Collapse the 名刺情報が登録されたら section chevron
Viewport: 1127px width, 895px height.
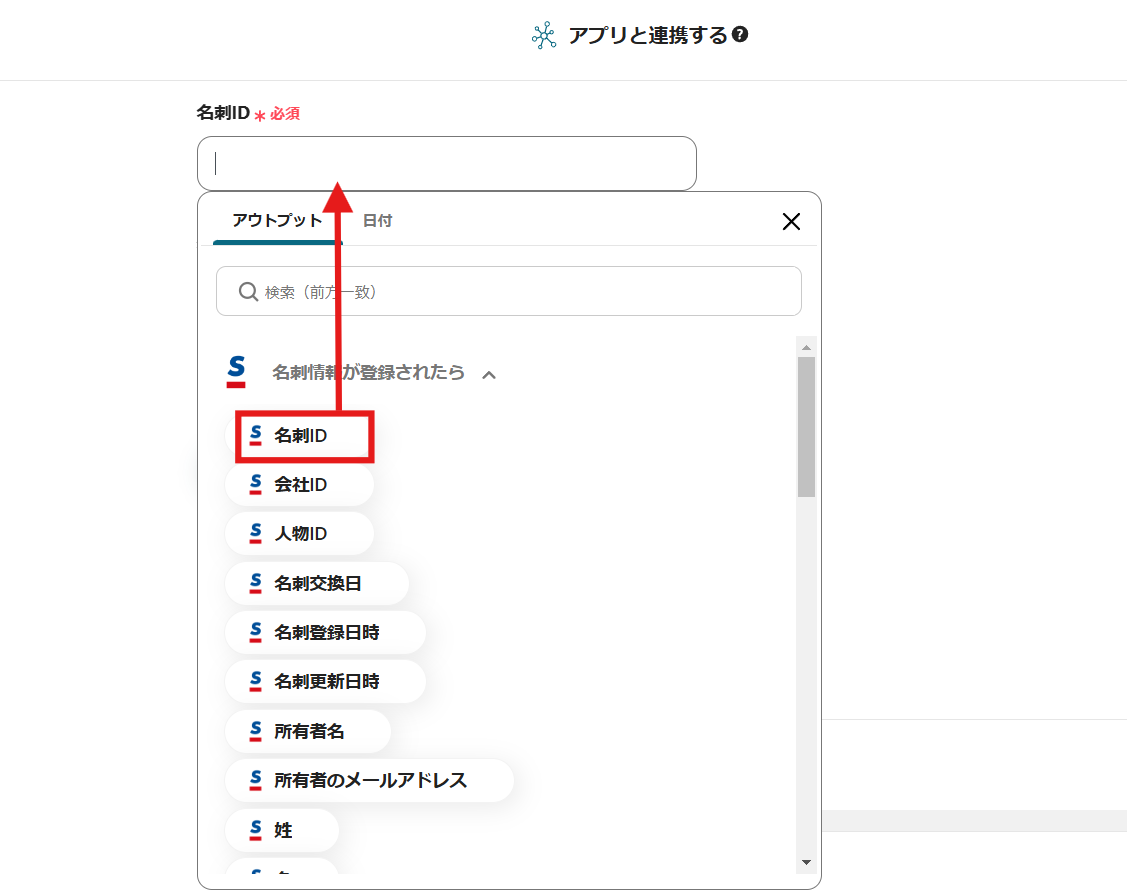click(x=489, y=375)
